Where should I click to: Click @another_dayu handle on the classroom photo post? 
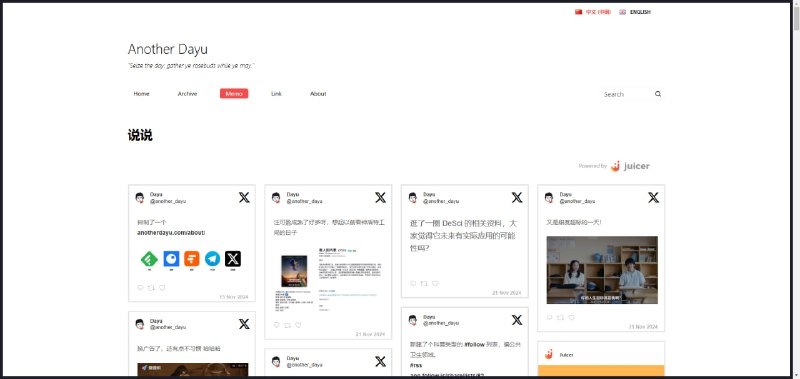click(x=577, y=201)
